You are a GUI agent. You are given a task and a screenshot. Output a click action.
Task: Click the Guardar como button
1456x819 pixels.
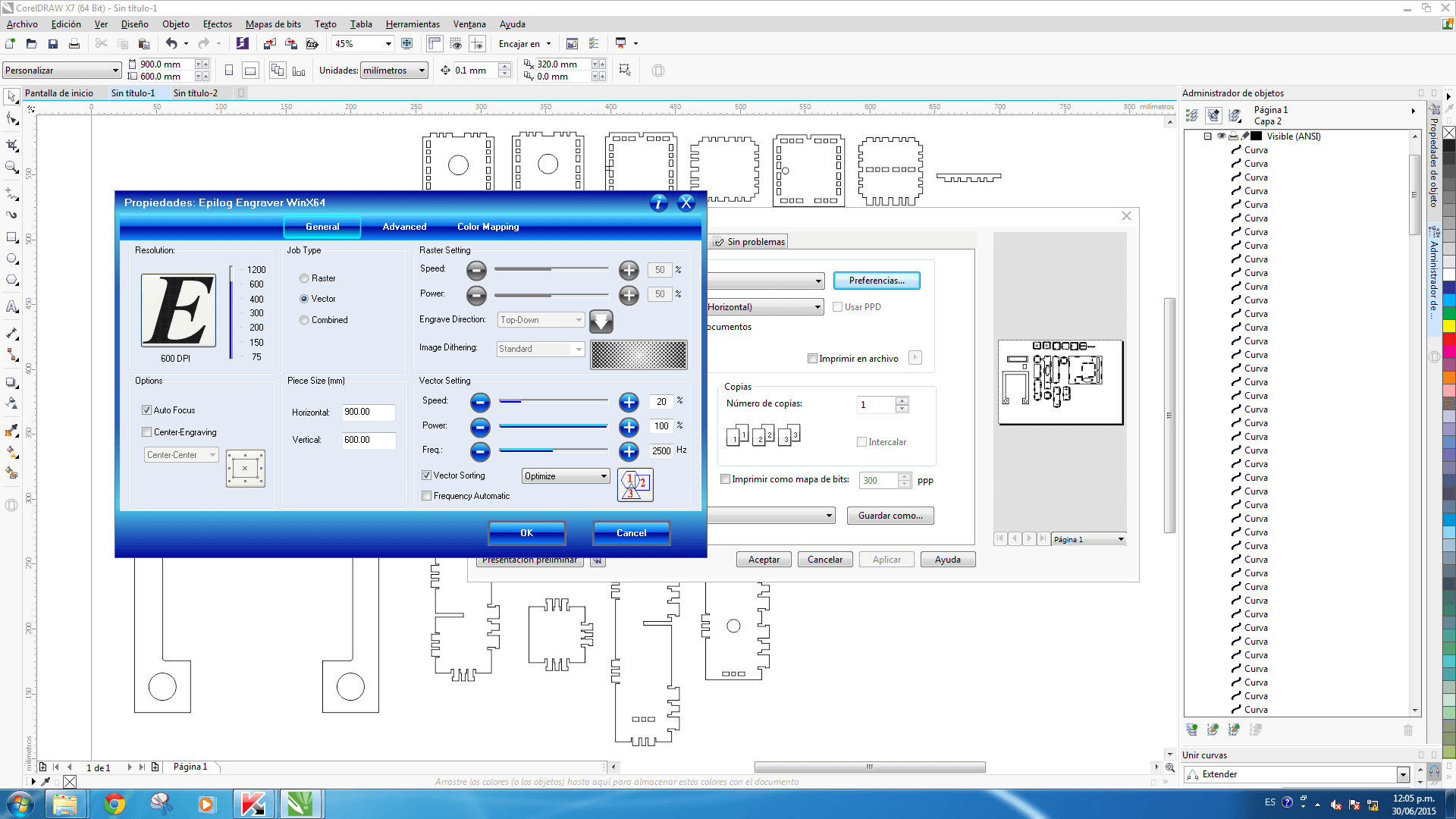click(890, 516)
